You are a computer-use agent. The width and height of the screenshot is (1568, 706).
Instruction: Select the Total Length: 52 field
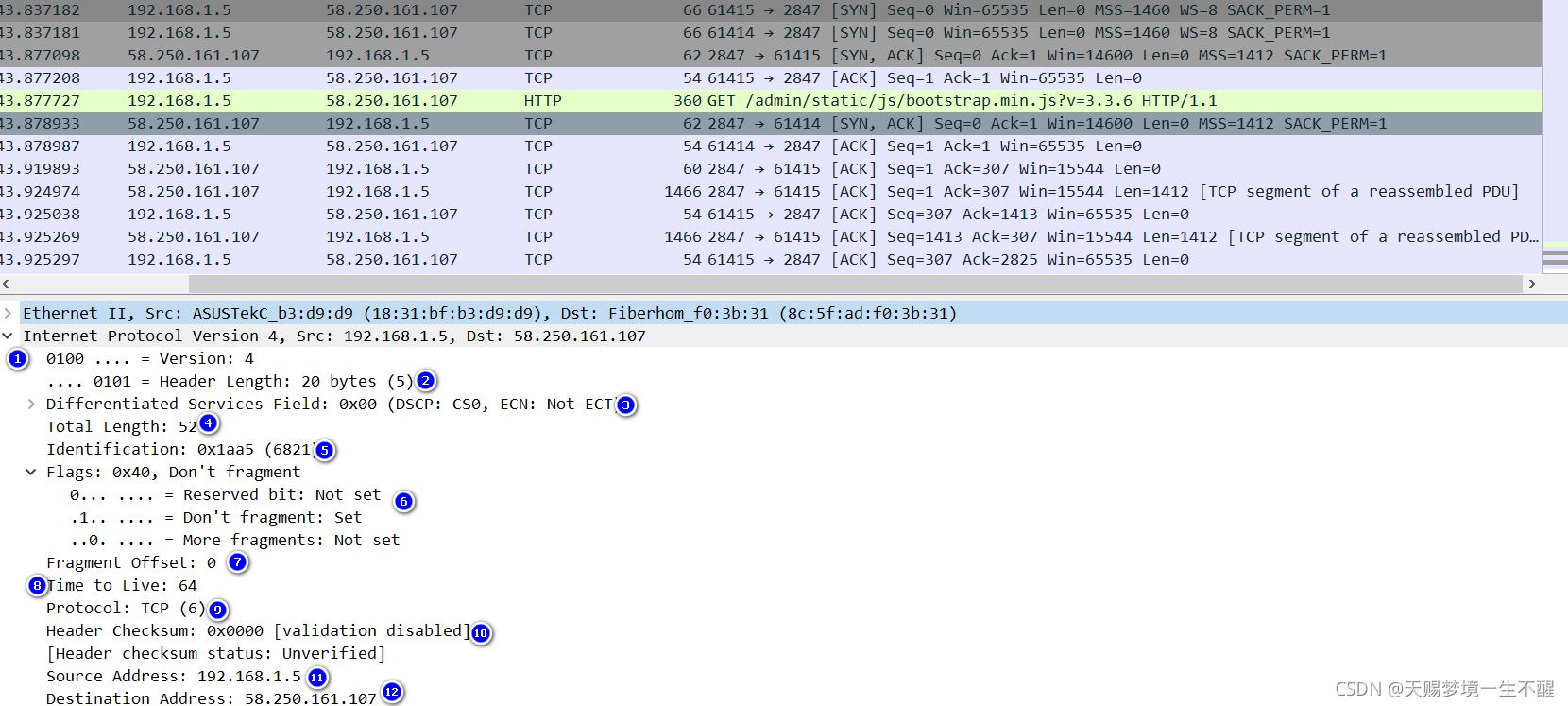[x=122, y=426]
